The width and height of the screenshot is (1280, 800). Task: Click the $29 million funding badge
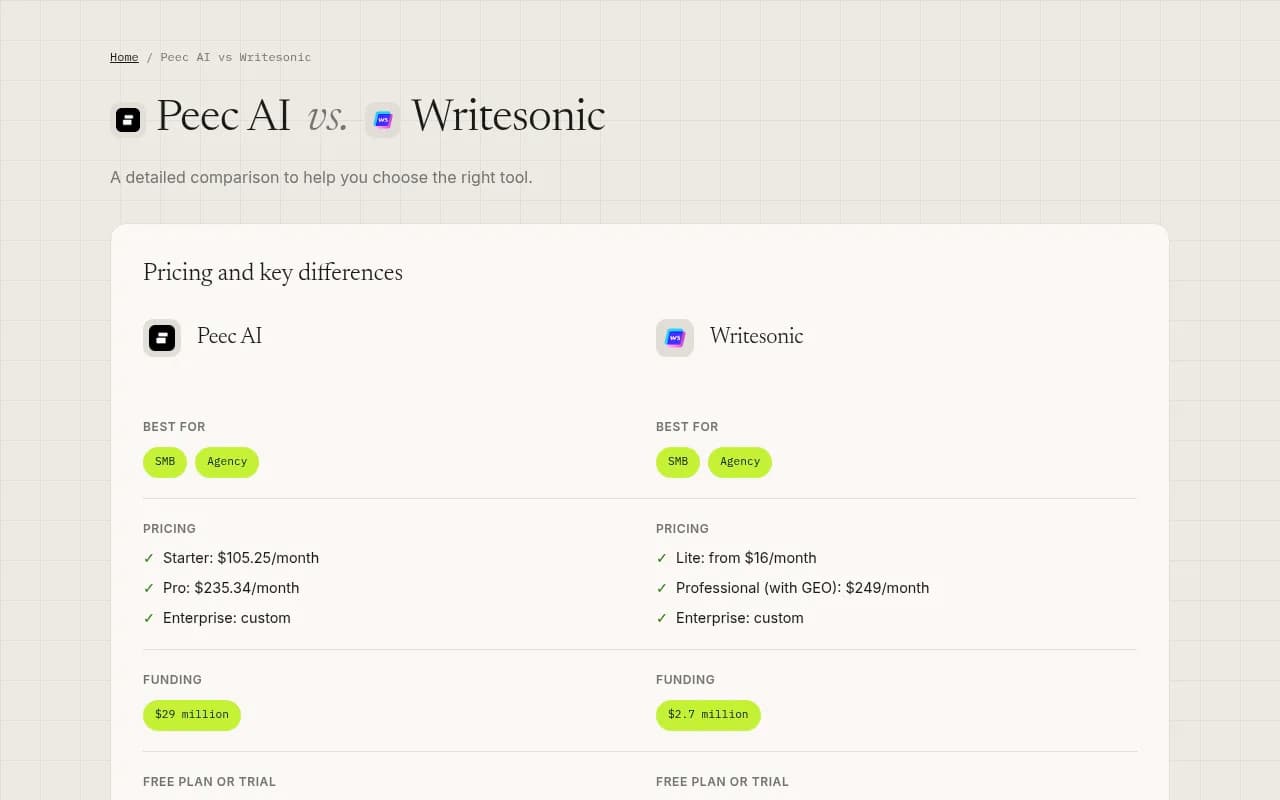coord(191,715)
